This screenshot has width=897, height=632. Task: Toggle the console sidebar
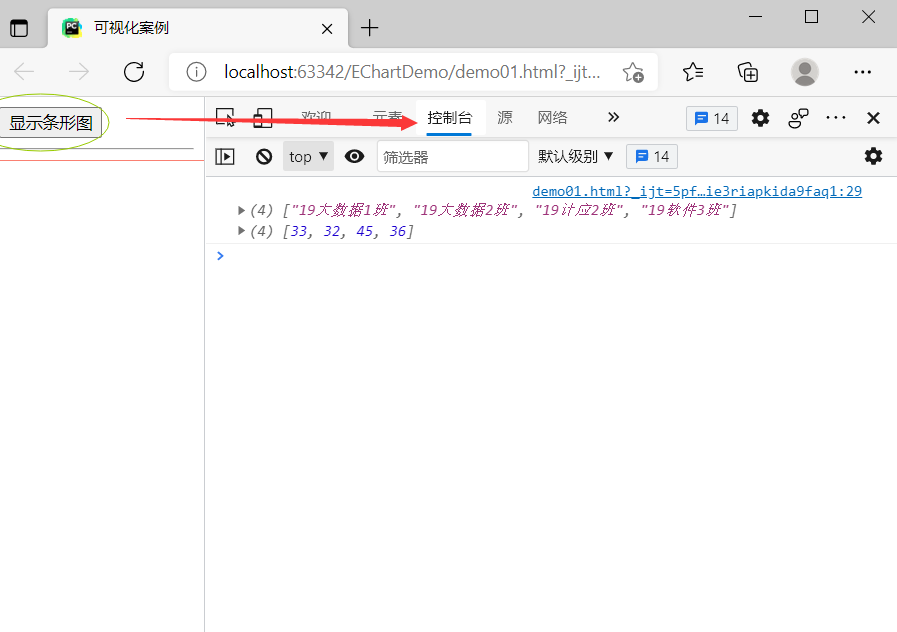pyautogui.click(x=225, y=156)
